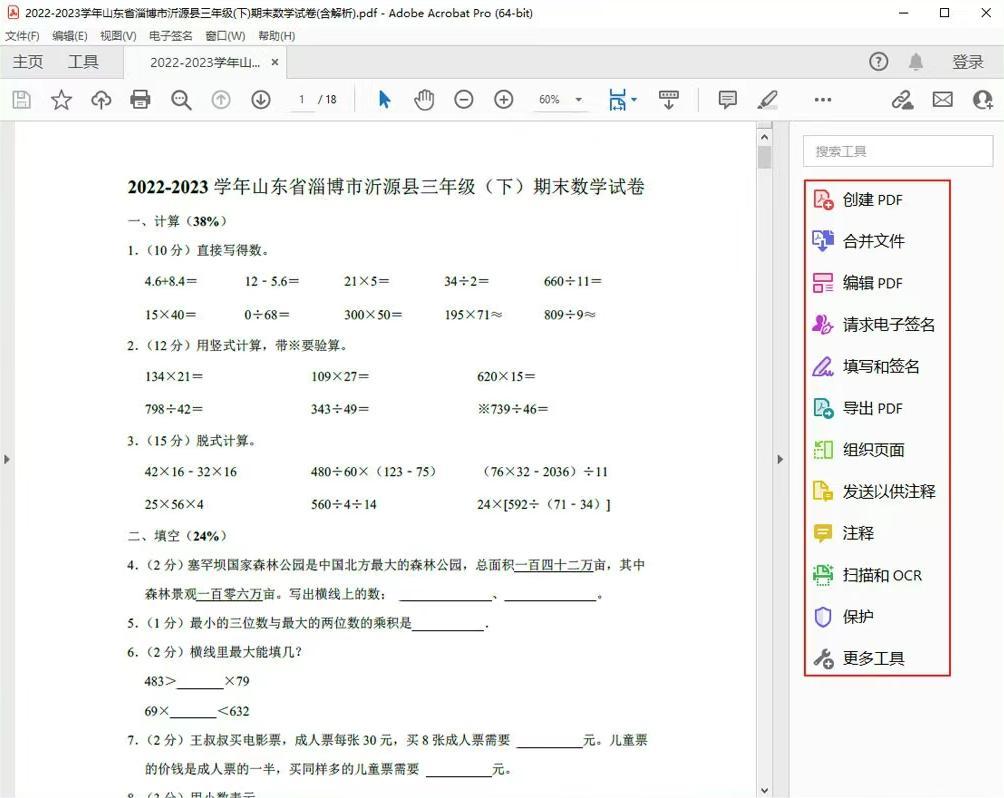Screen dimensions: 1004x798
Task: Open the find search tool
Action: pos(180,99)
